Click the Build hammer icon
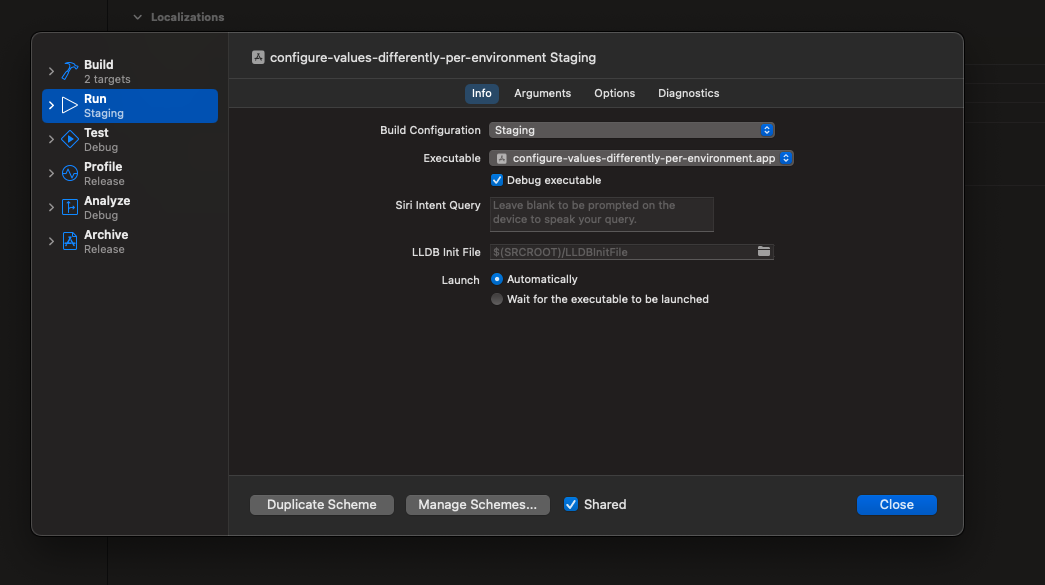Image resolution: width=1045 pixels, height=585 pixels. click(69, 71)
